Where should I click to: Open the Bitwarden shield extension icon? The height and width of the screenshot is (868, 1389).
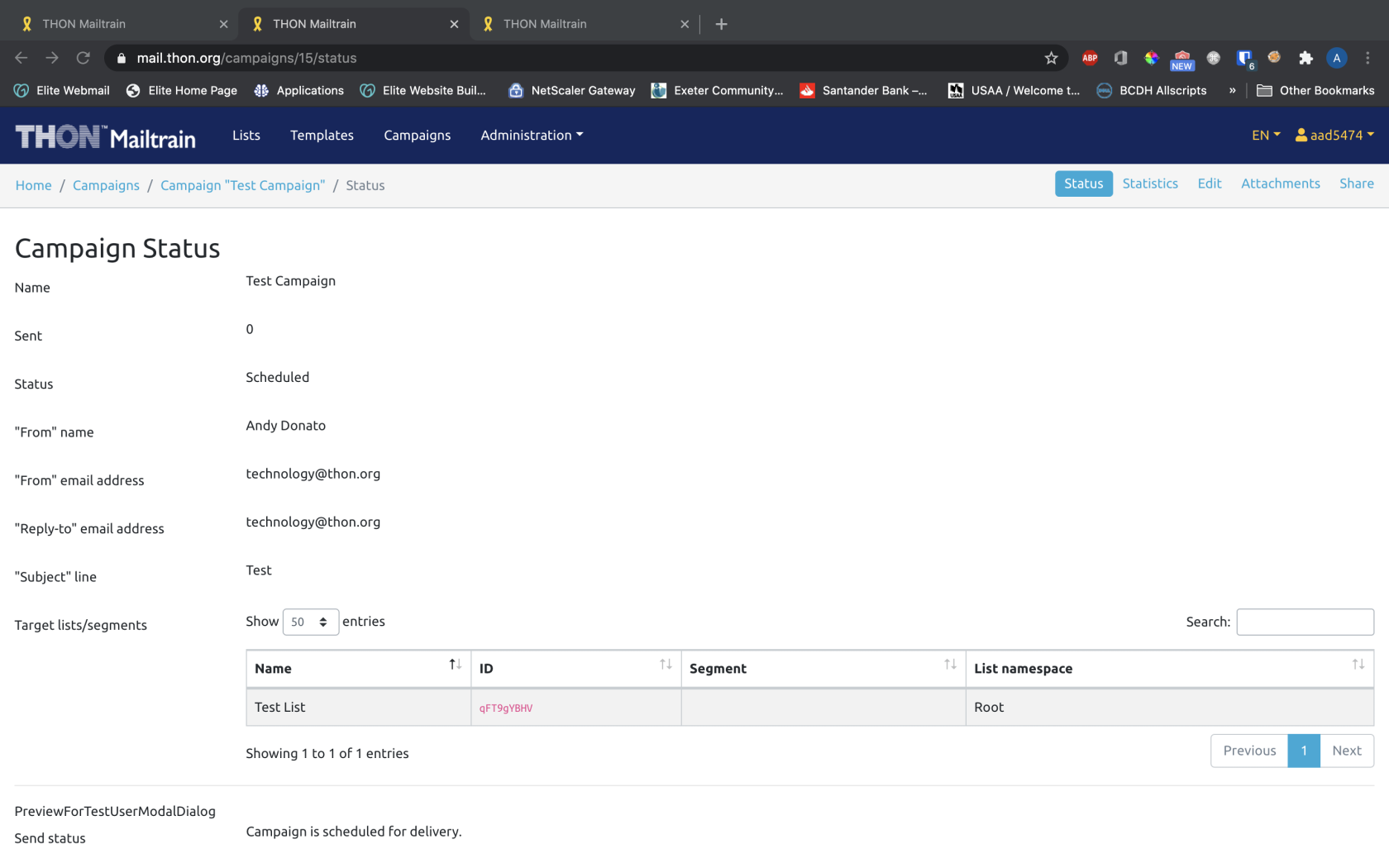[x=1244, y=58]
